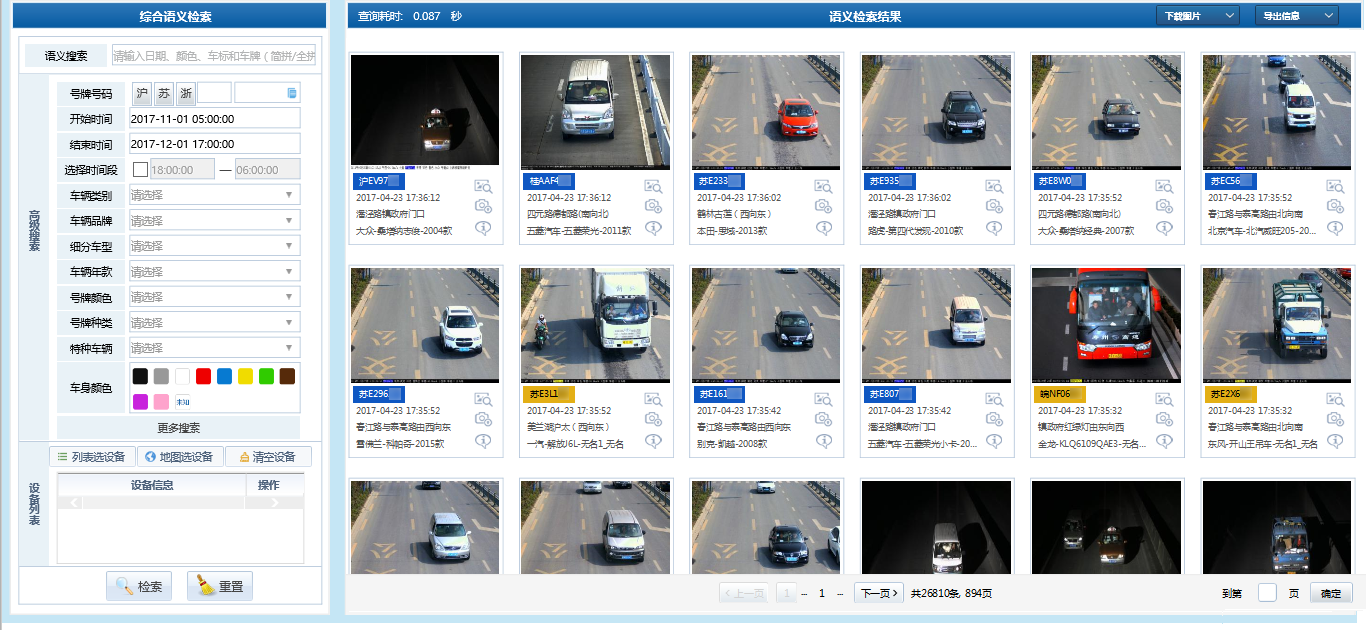Click image-search icon on 苏EC56 card
The height and width of the screenshot is (630, 1366).
(1335, 186)
